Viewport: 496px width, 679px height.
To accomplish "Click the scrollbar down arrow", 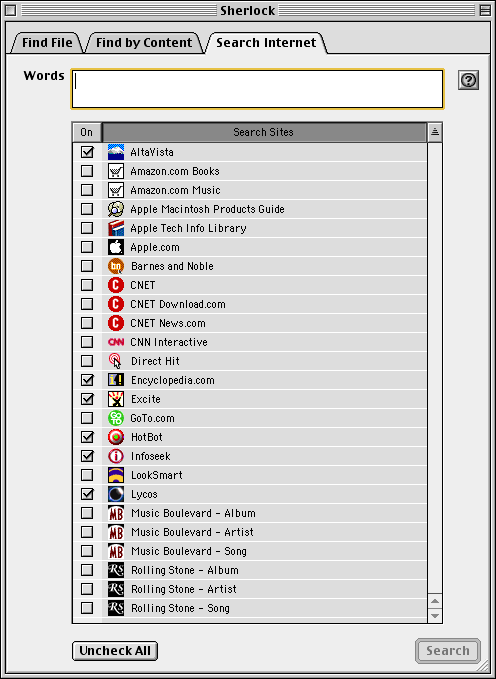I will pos(435,616).
